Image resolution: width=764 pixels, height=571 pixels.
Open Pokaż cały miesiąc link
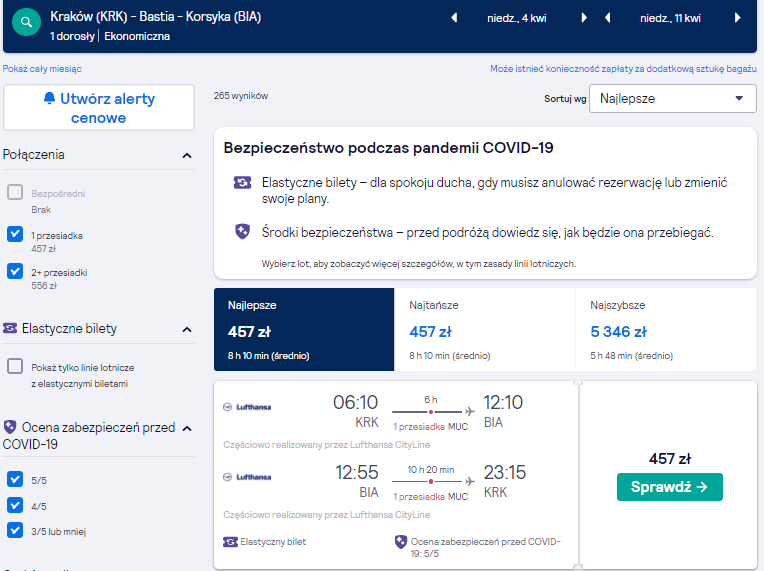pos(42,69)
